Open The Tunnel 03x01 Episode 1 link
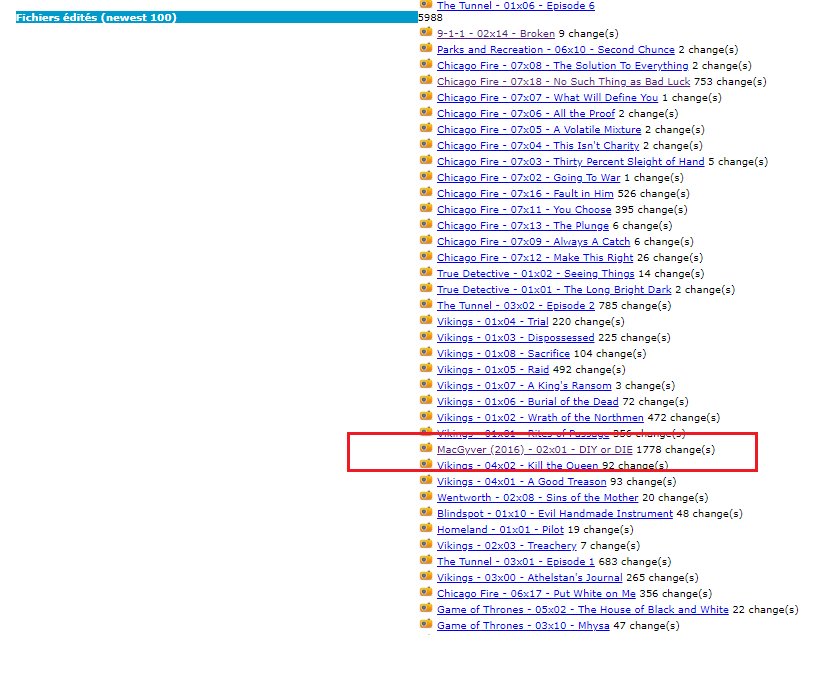The height and width of the screenshot is (690, 815). [515, 562]
